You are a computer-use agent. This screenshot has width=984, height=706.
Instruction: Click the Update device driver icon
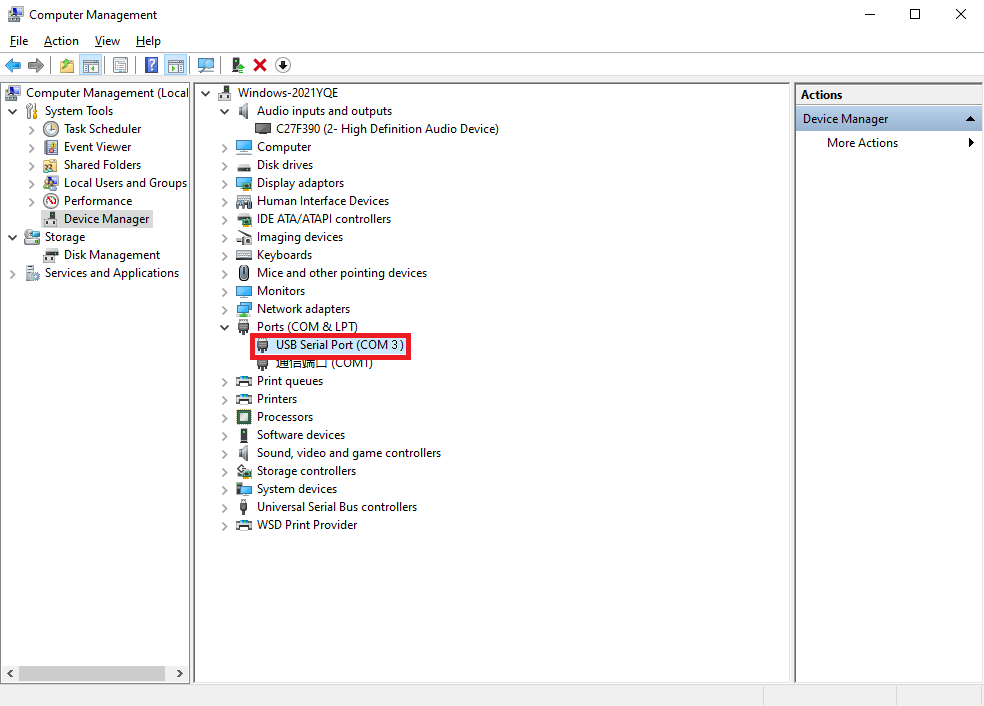tap(237, 65)
